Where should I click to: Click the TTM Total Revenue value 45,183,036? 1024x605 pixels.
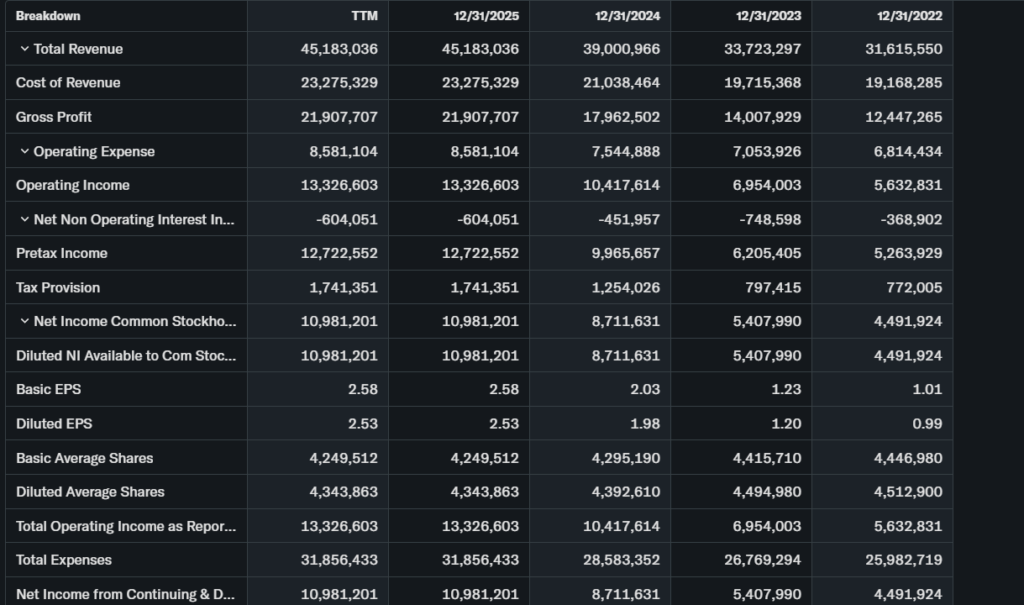pos(339,49)
